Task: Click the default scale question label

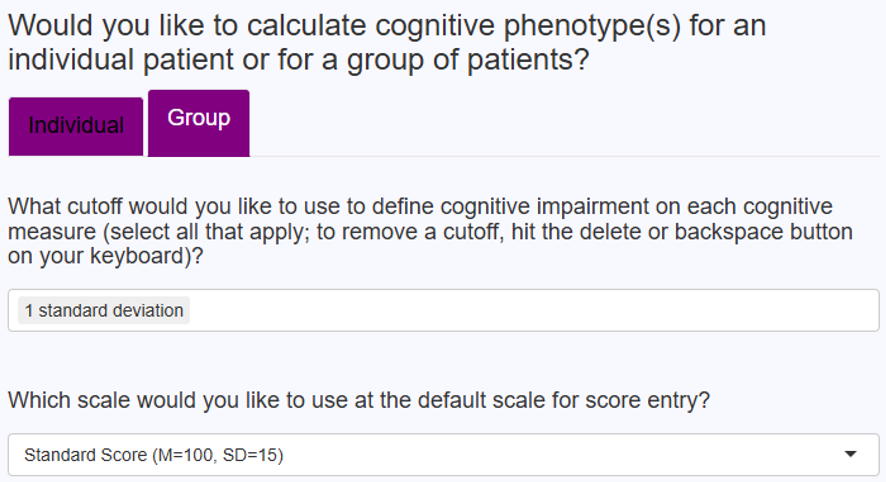Action: (x=359, y=400)
